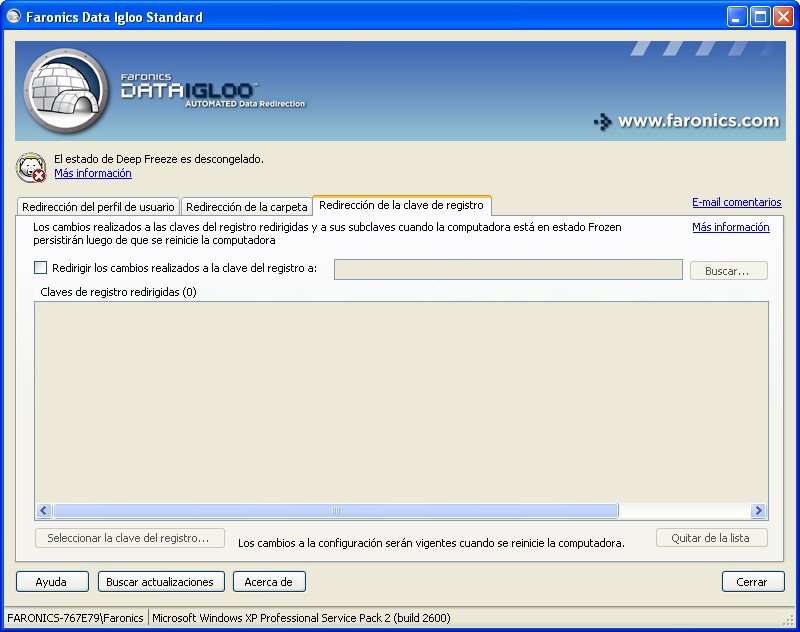Click the scroll right arrow
Image resolution: width=800 pixels, height=632 pixels.
759,511
